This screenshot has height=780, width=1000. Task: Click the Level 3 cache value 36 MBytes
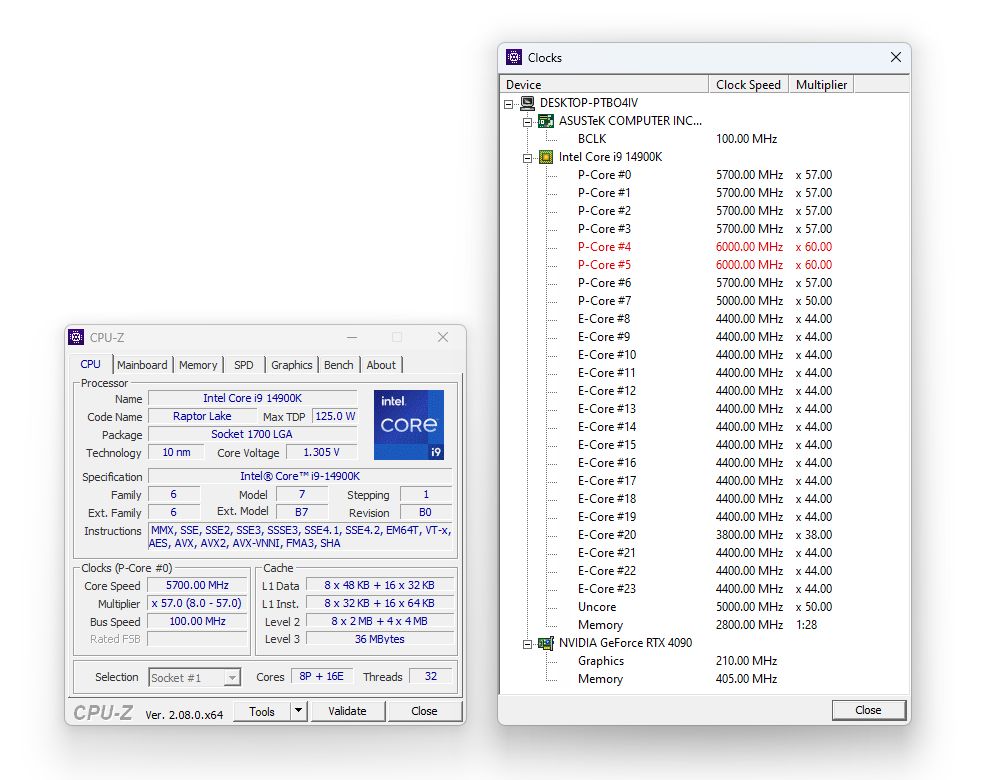[x=379, y=639]
